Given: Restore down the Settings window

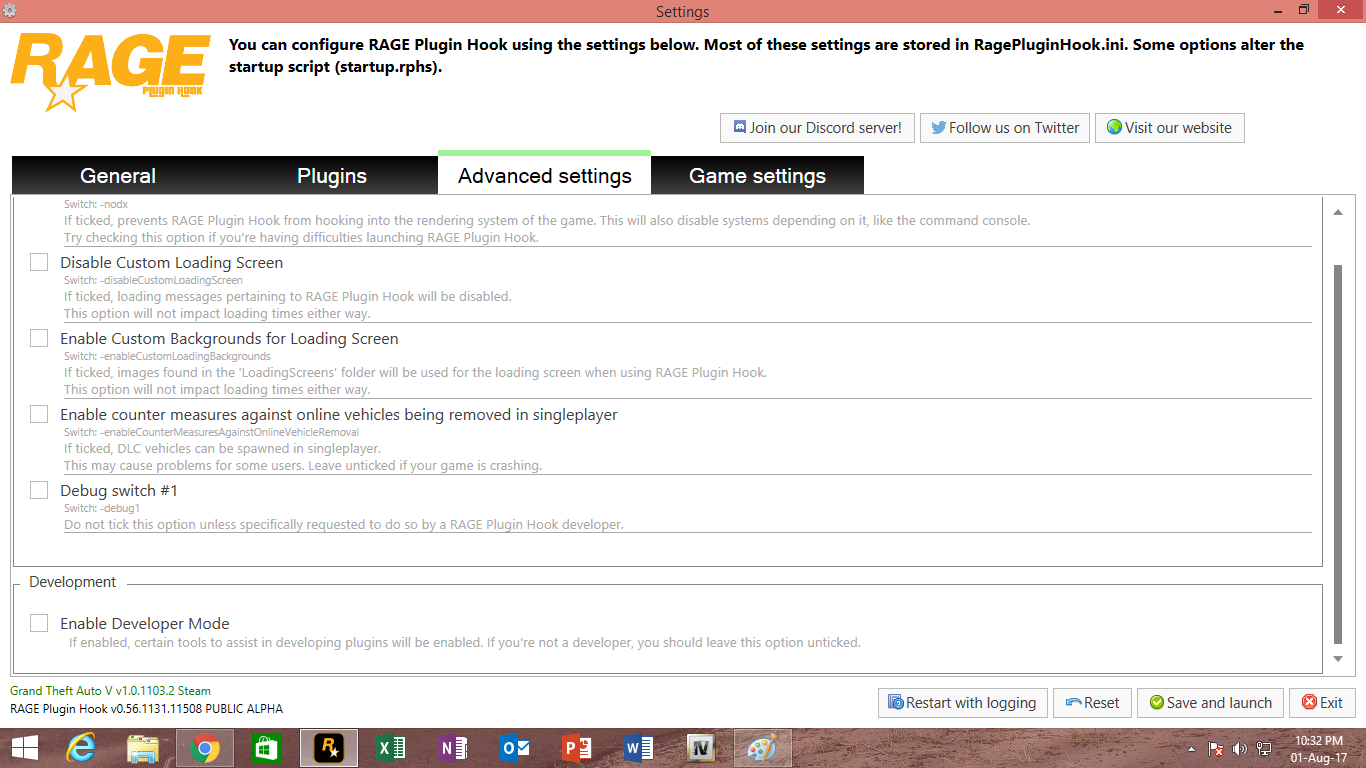Looking at the screenshot, I should 1303,10.
